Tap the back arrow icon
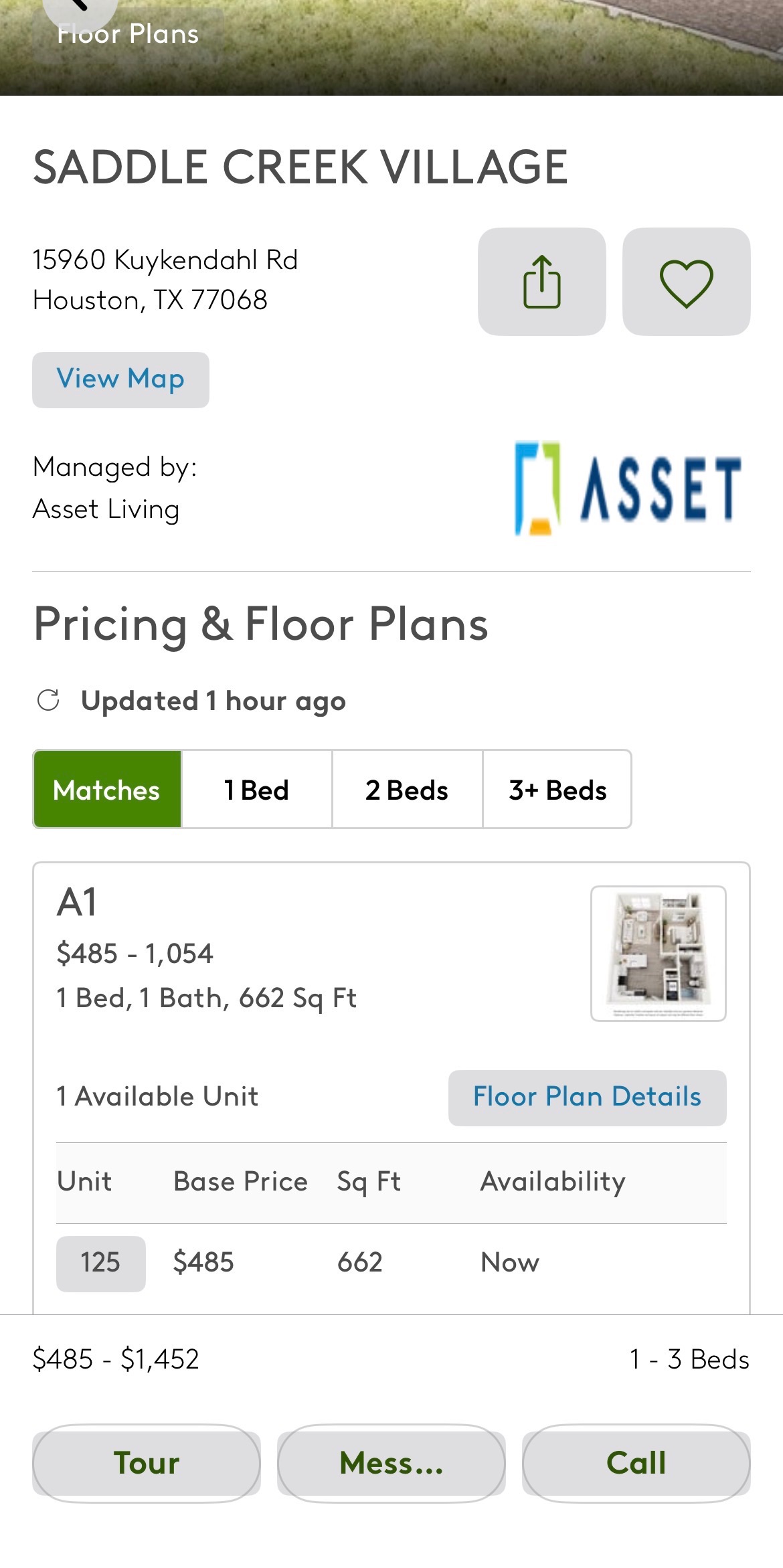This screenshot has width=783, height=1568. click(x=80, y=8)
